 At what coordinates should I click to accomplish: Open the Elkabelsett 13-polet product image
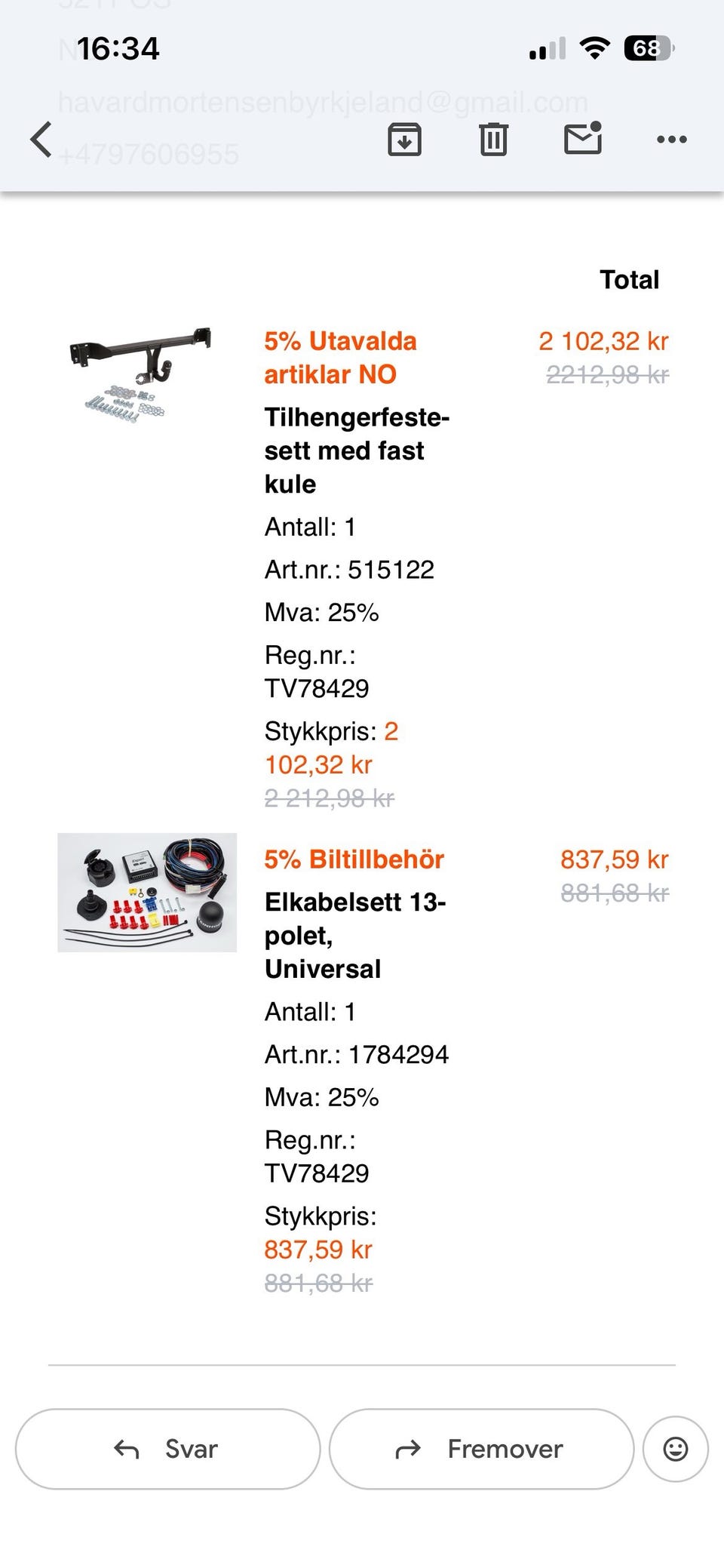148,893
